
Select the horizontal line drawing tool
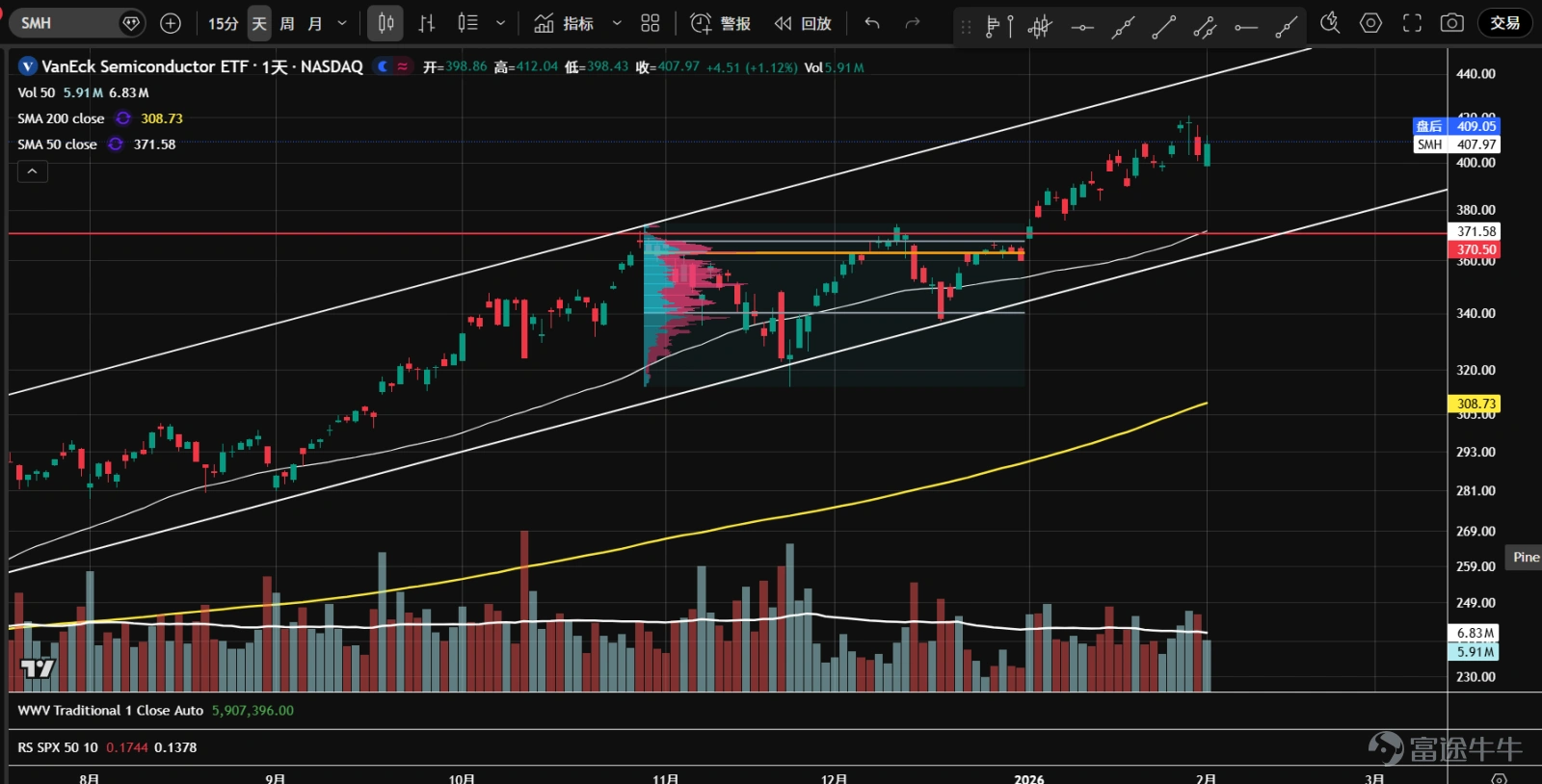click(x=1082, y=26)
